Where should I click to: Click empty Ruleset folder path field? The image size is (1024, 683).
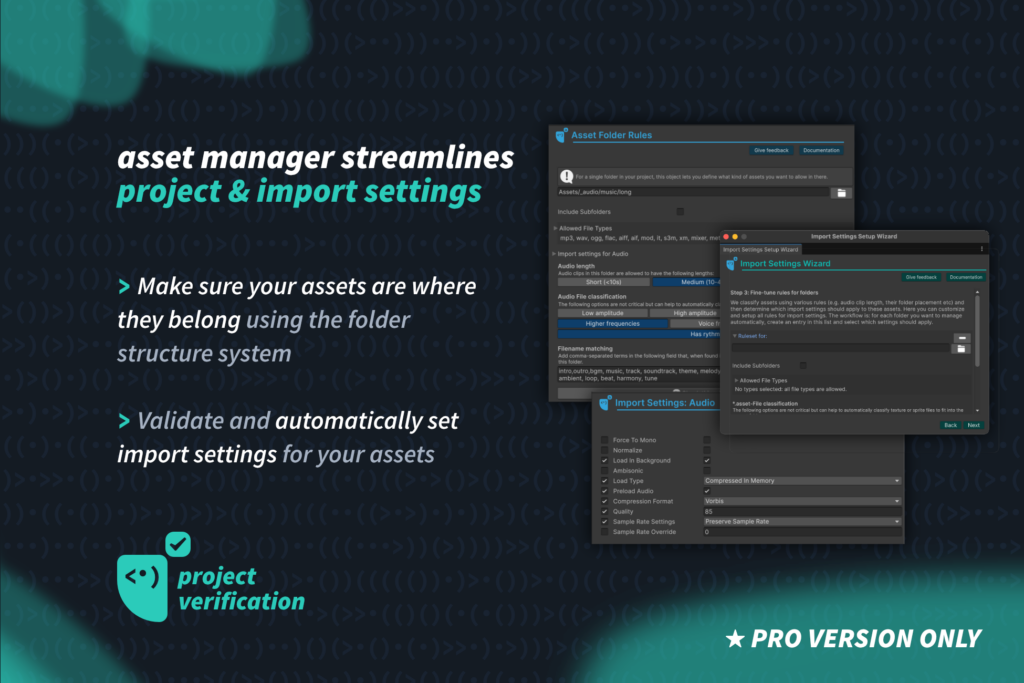[x=841, y=348]
